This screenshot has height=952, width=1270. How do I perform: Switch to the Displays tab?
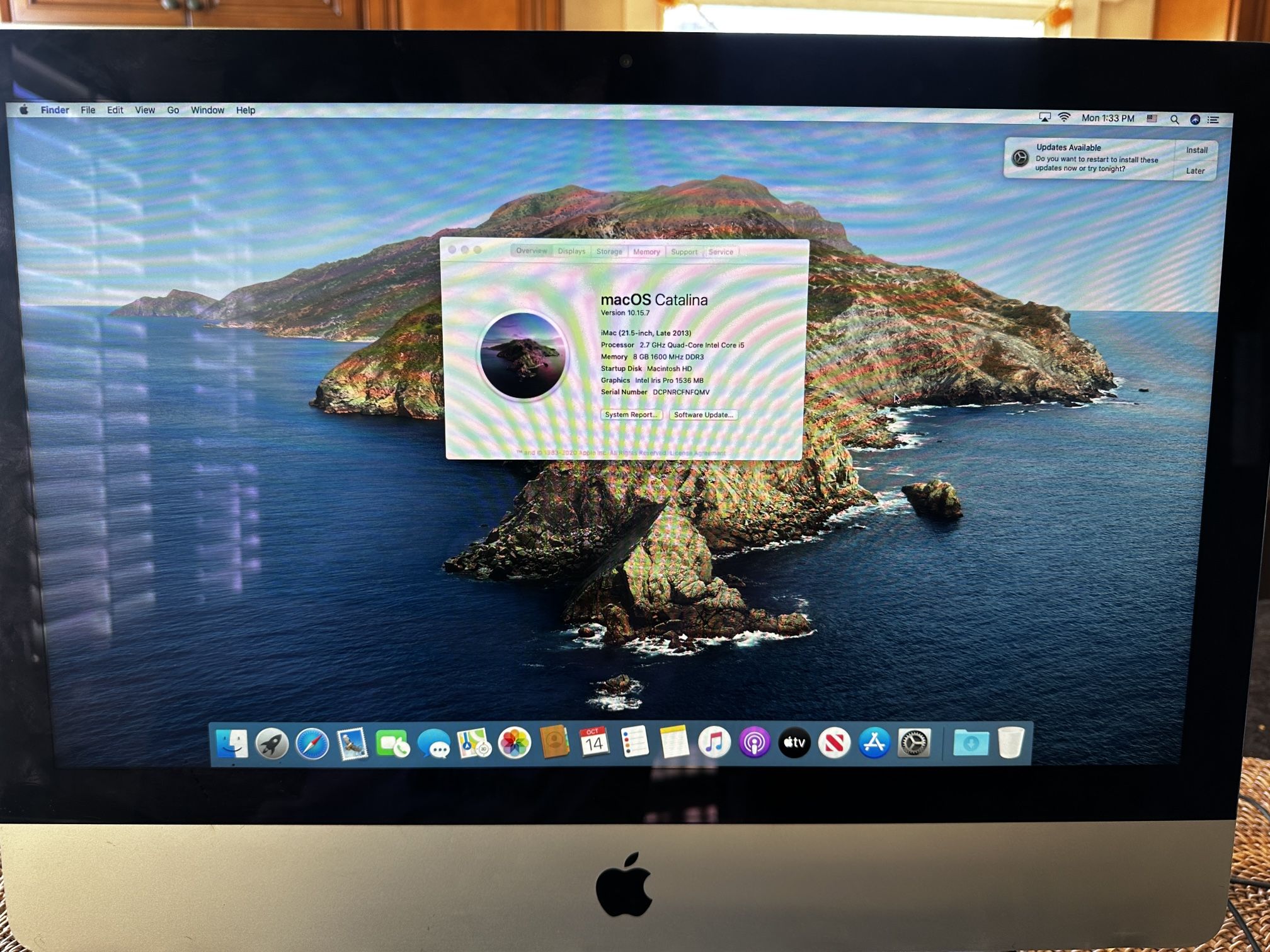pyautogui.click(x=571, y=251)
